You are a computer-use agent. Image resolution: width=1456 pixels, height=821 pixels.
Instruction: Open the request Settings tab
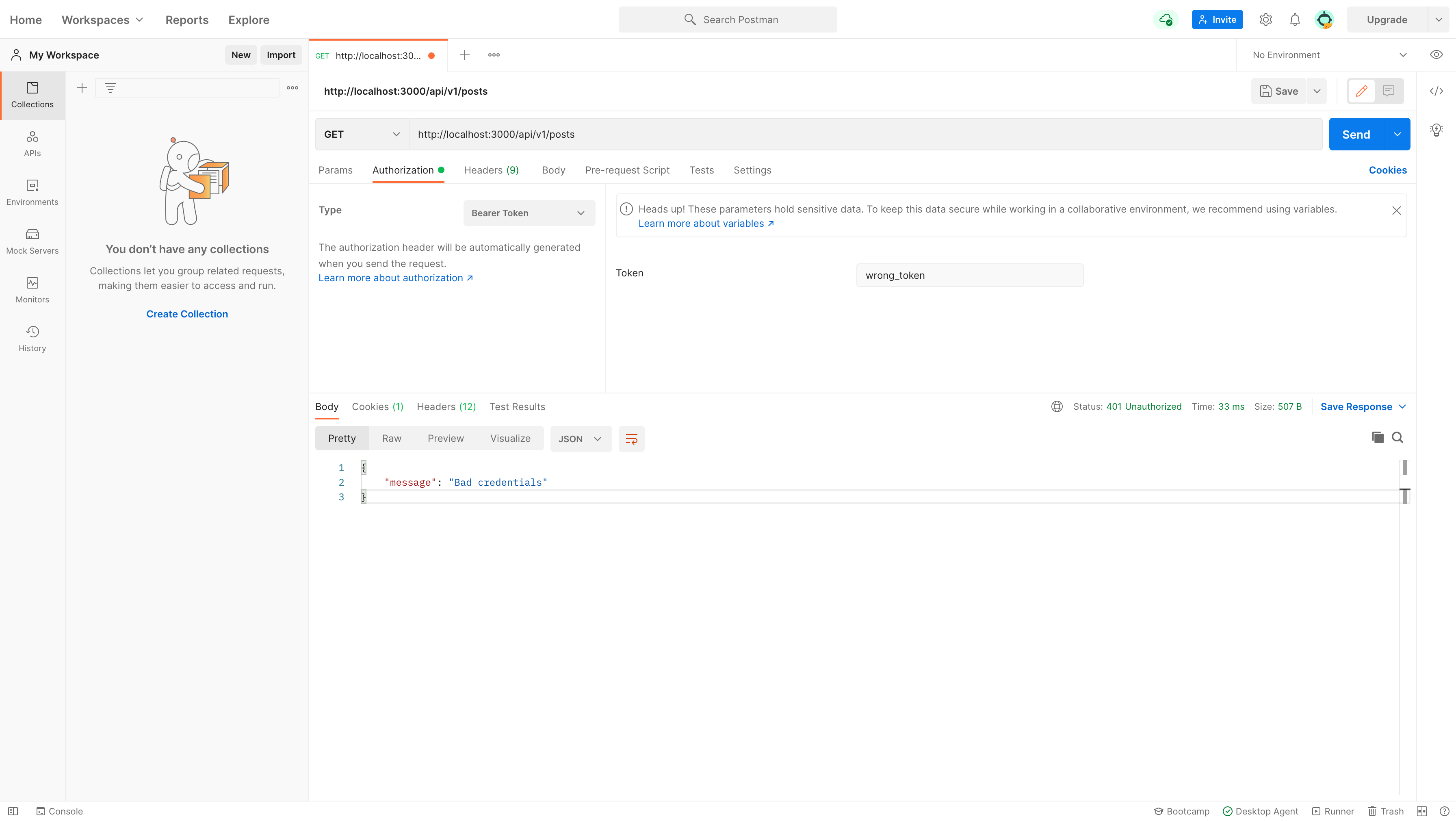(x=752, y=170)
